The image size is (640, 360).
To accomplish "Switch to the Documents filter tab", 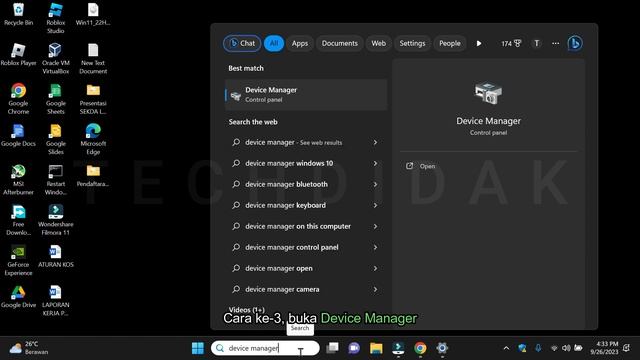I will 340,43.
